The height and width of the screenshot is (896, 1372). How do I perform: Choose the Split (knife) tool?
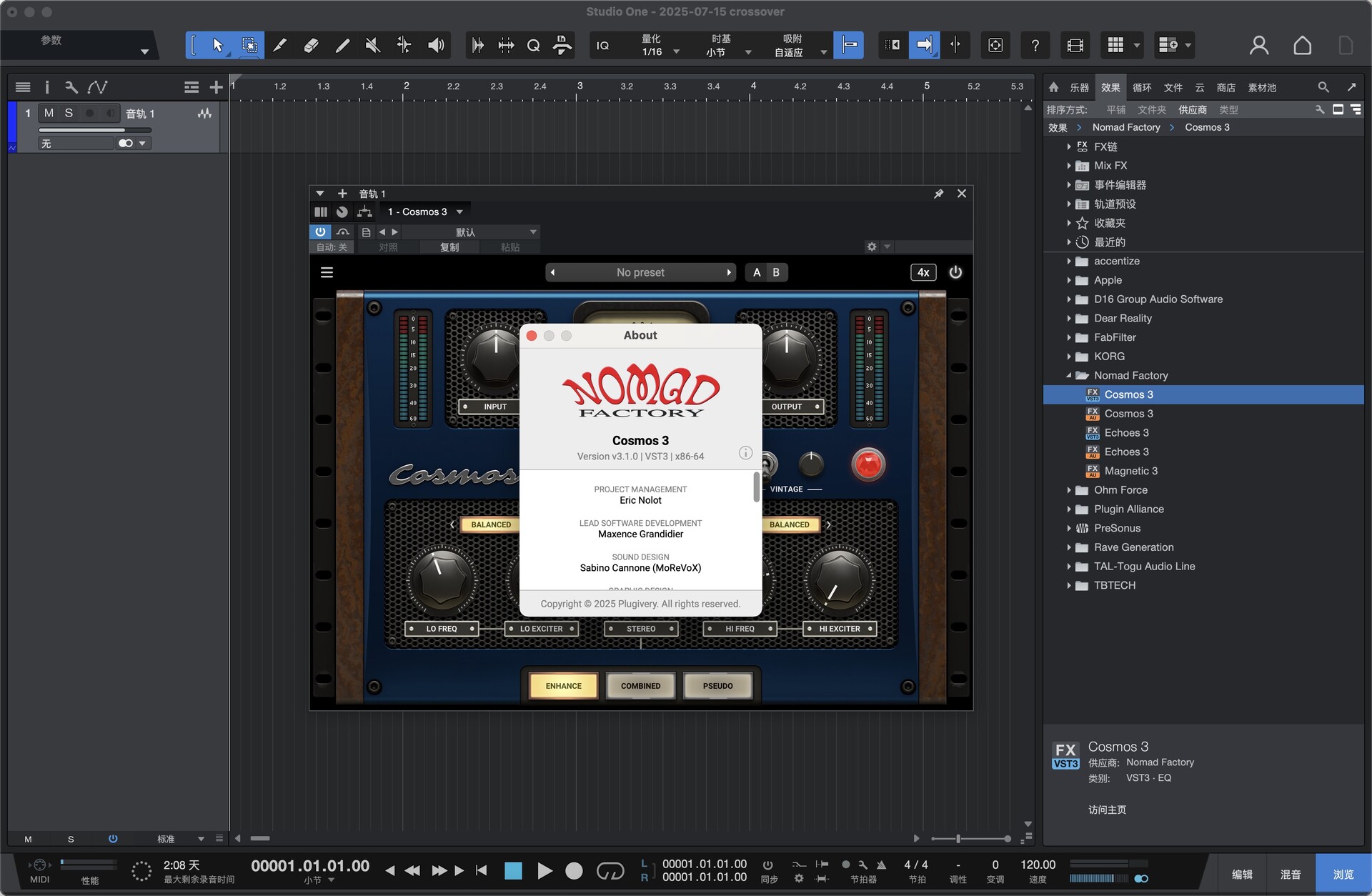[280, 46]
